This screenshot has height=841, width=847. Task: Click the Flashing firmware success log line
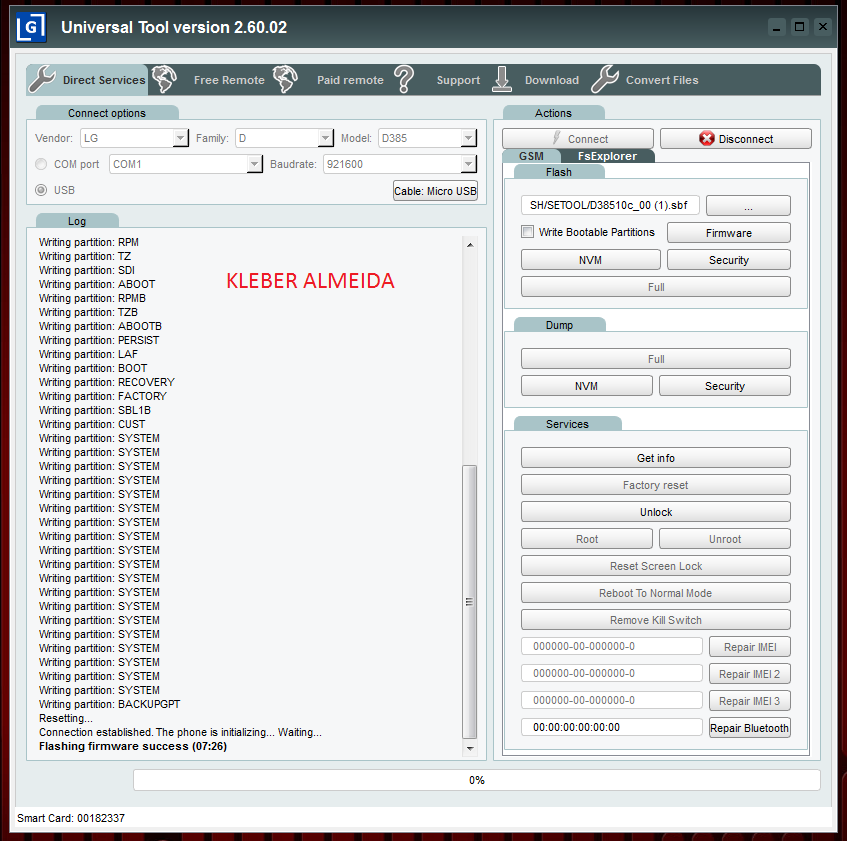click(x=133, y=746)
